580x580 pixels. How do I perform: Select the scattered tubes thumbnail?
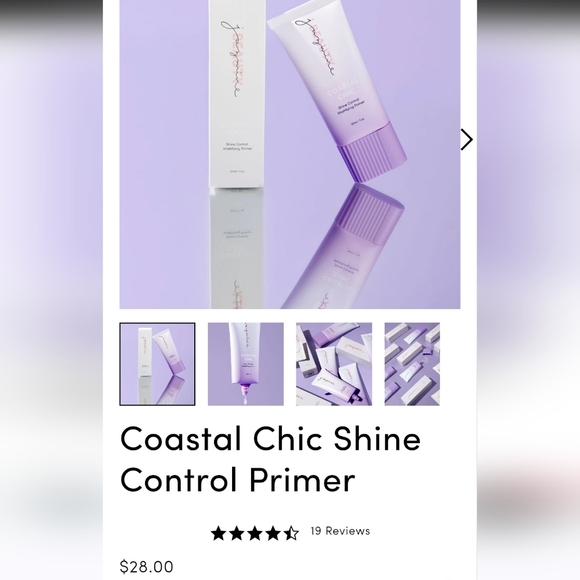click(334, 364)
